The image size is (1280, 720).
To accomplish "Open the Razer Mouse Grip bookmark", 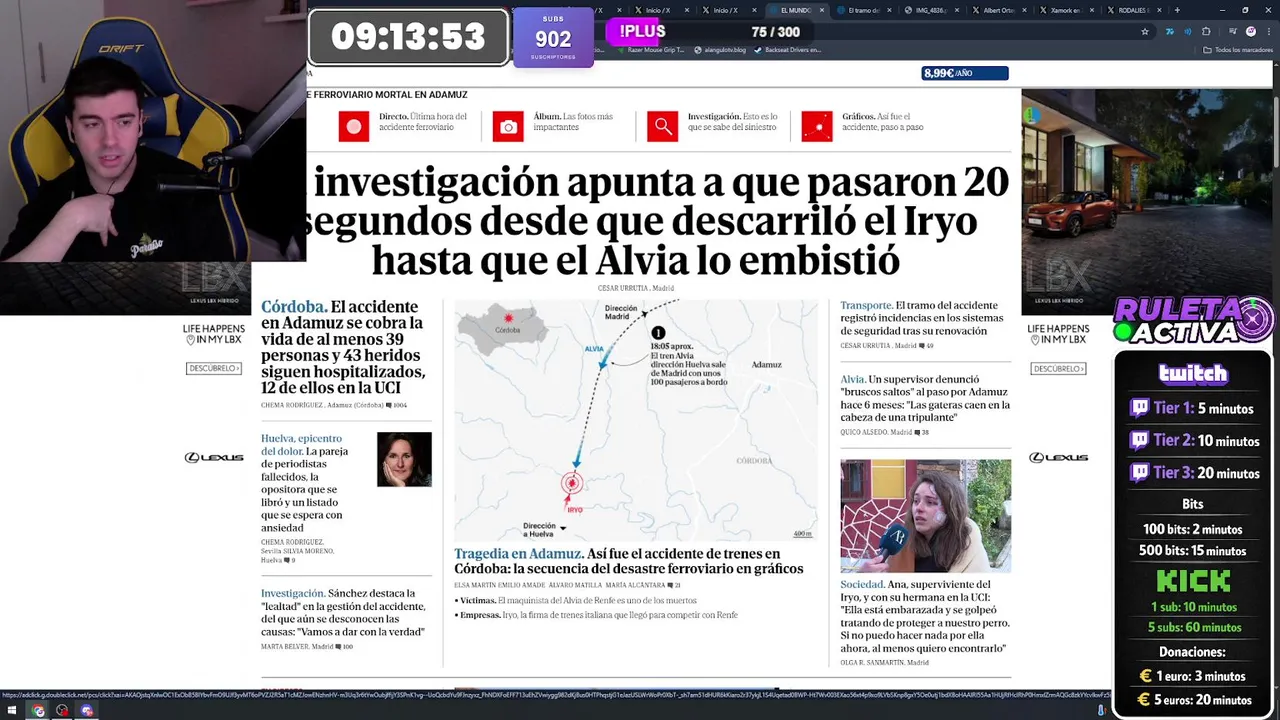I will click(x=651, y=49).
